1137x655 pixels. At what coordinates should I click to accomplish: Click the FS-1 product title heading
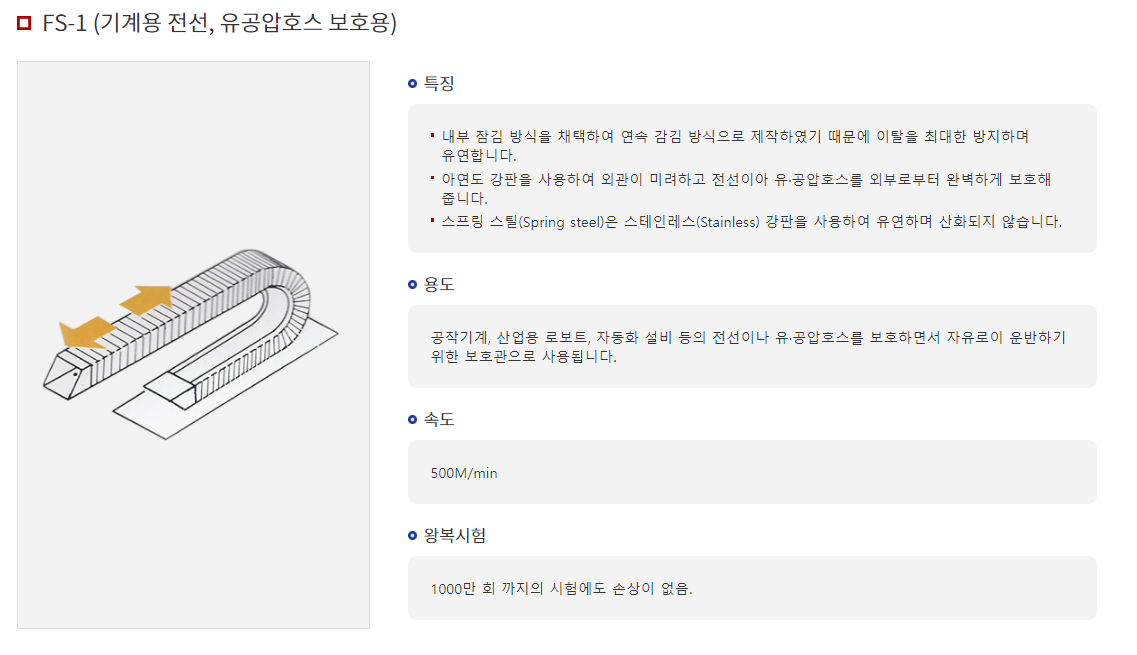click(219, 23)
